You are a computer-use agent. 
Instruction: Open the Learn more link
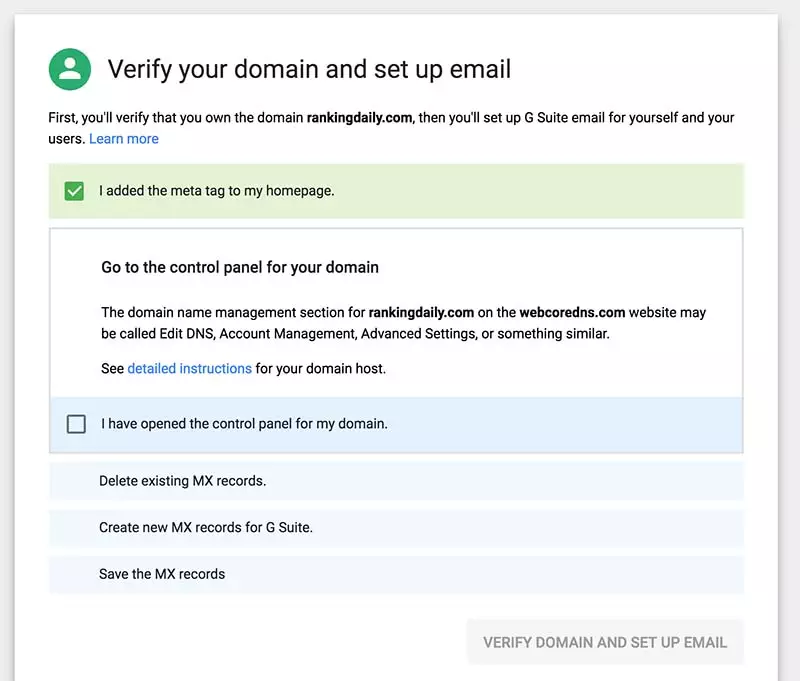pos(123,139)
